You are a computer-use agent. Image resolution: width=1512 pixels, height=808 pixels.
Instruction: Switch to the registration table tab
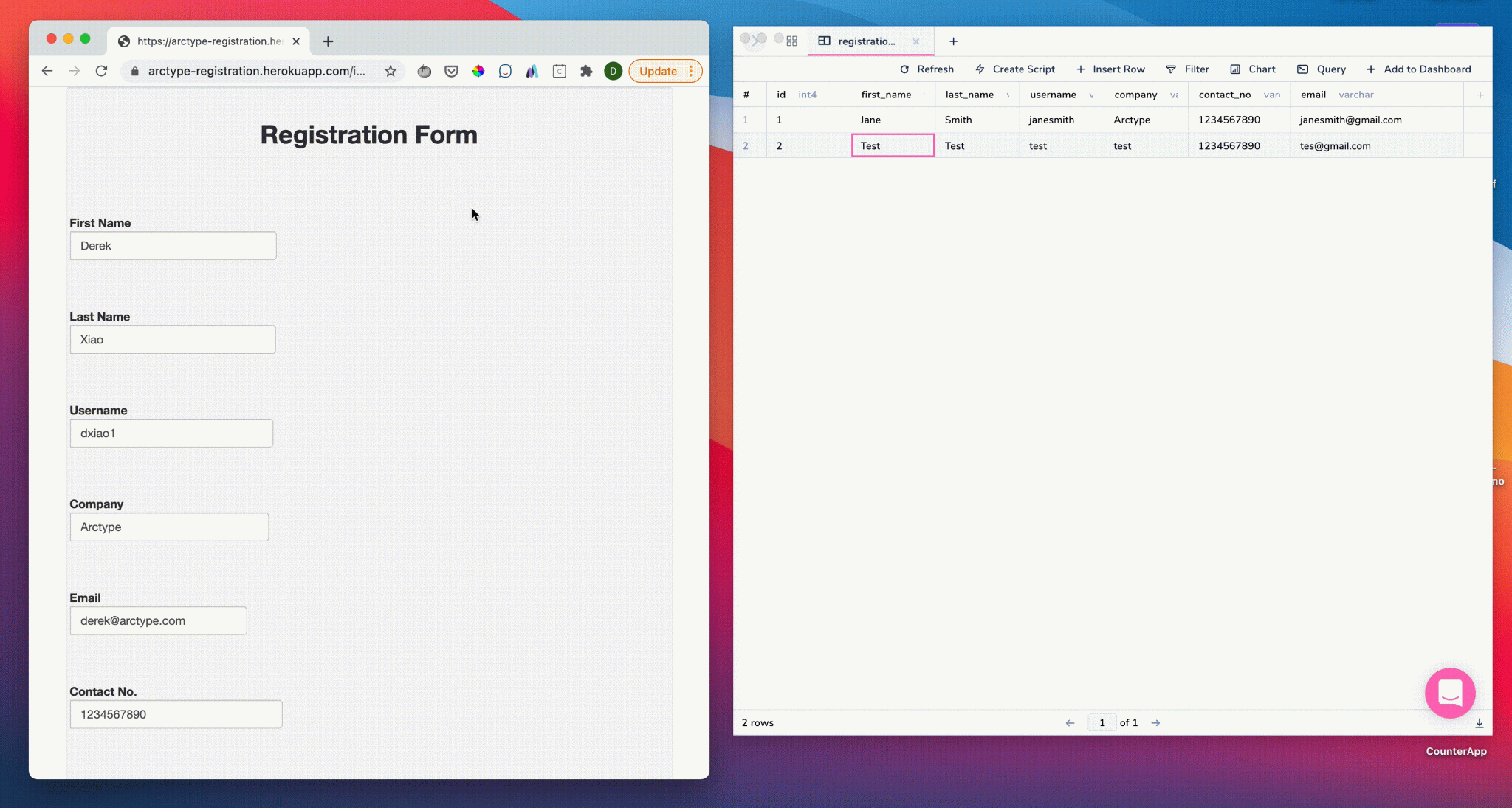tap(869, 41)
